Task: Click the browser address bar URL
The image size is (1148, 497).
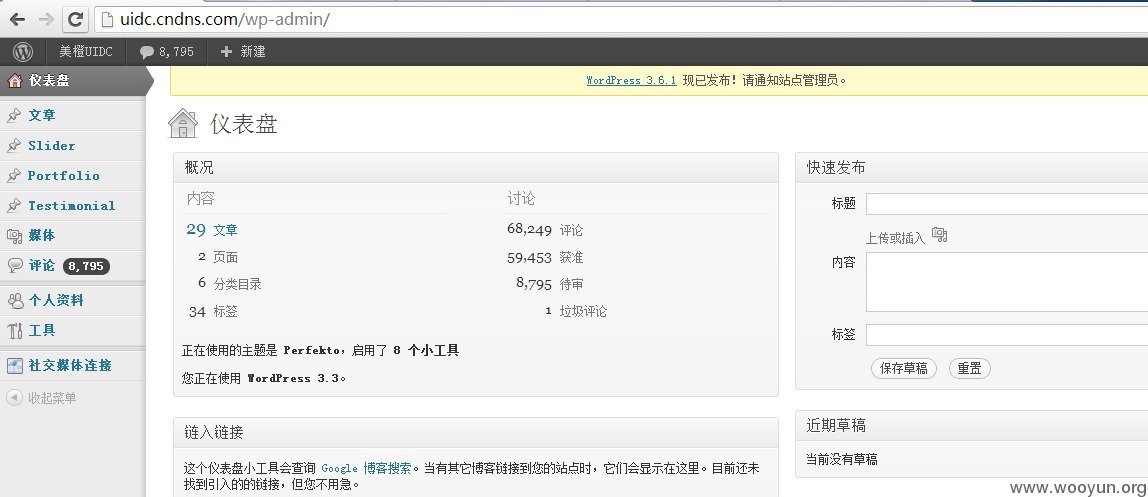Action: click(x=225, y=20)
